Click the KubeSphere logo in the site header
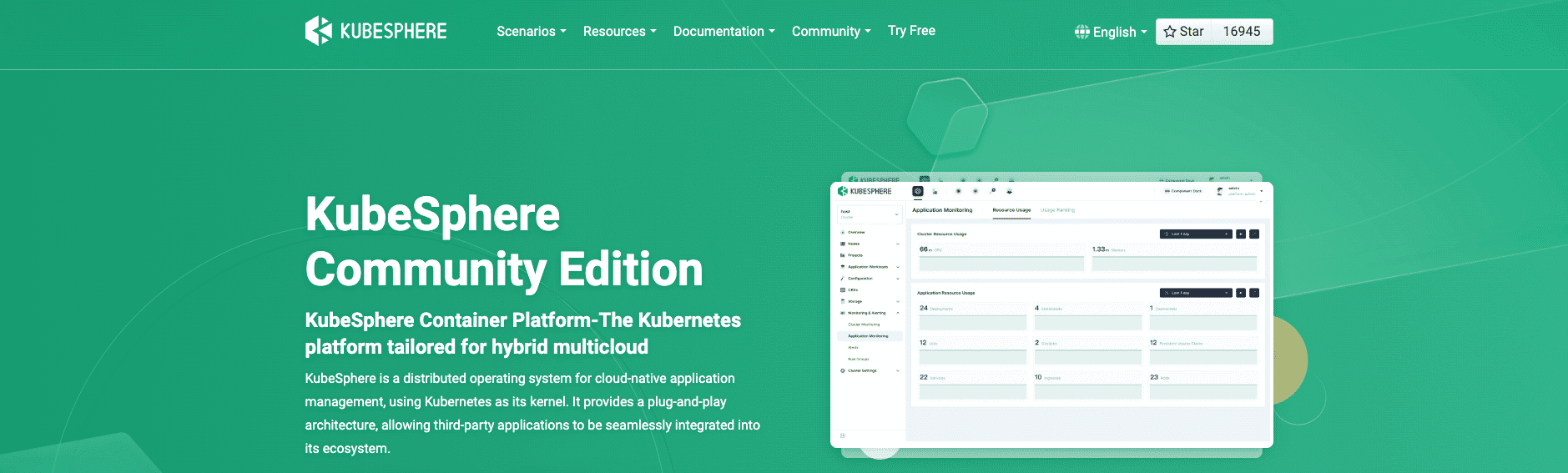Screen dimensions: 1568x473 click(x=376, y=31)
